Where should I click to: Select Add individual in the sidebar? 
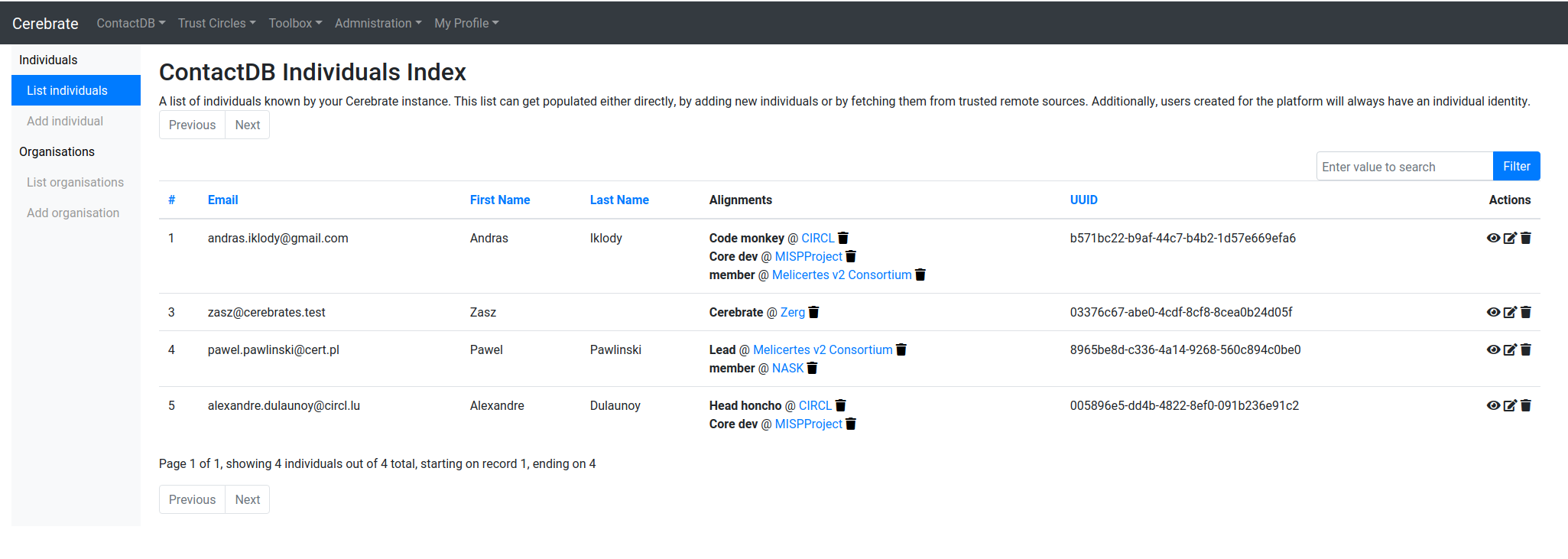click(x=65, y=121)
